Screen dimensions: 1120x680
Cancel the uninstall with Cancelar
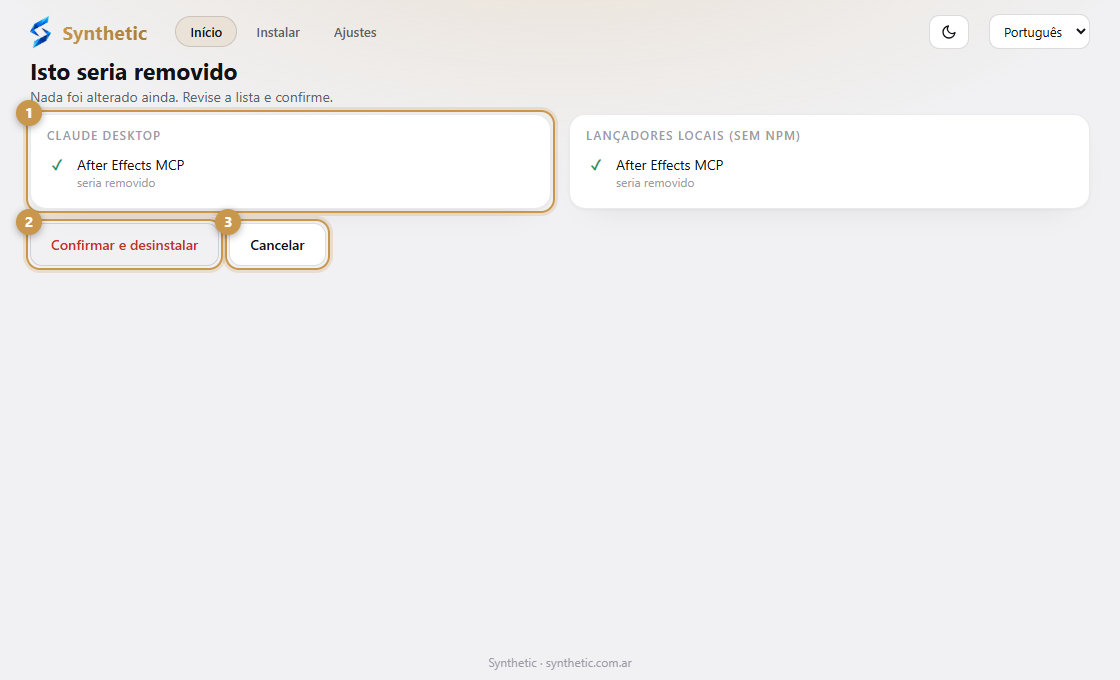tap(277, 245)
